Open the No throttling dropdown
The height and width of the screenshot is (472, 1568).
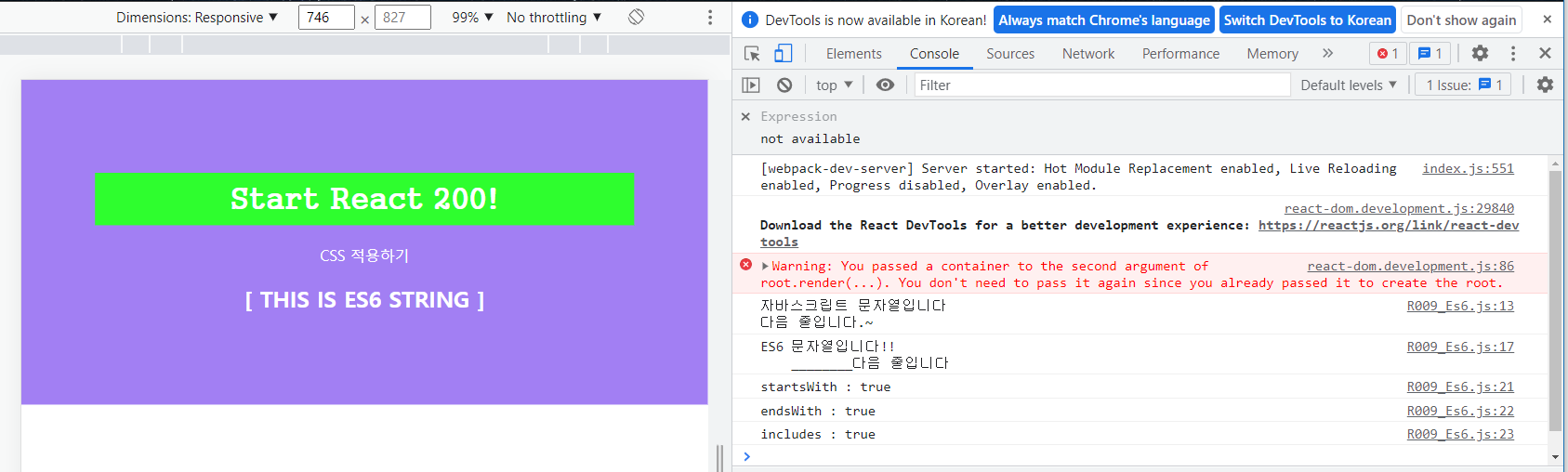554,18
